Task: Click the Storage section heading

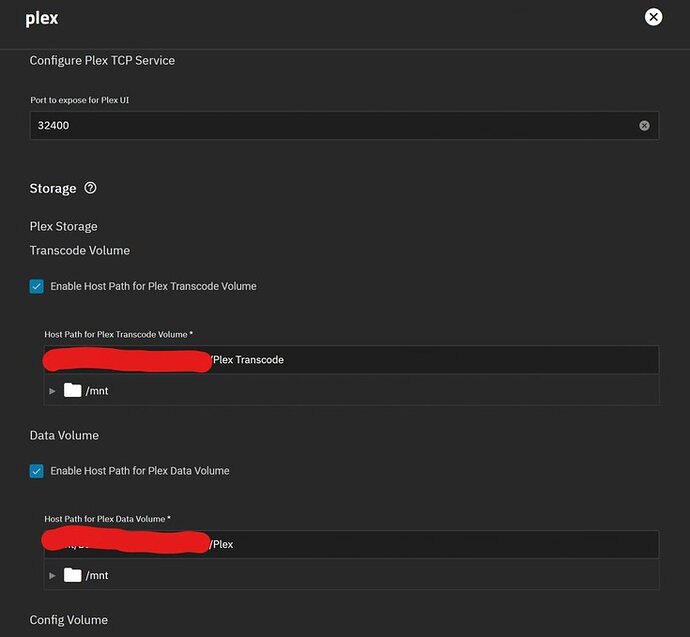Action: [x=53, y=188]
